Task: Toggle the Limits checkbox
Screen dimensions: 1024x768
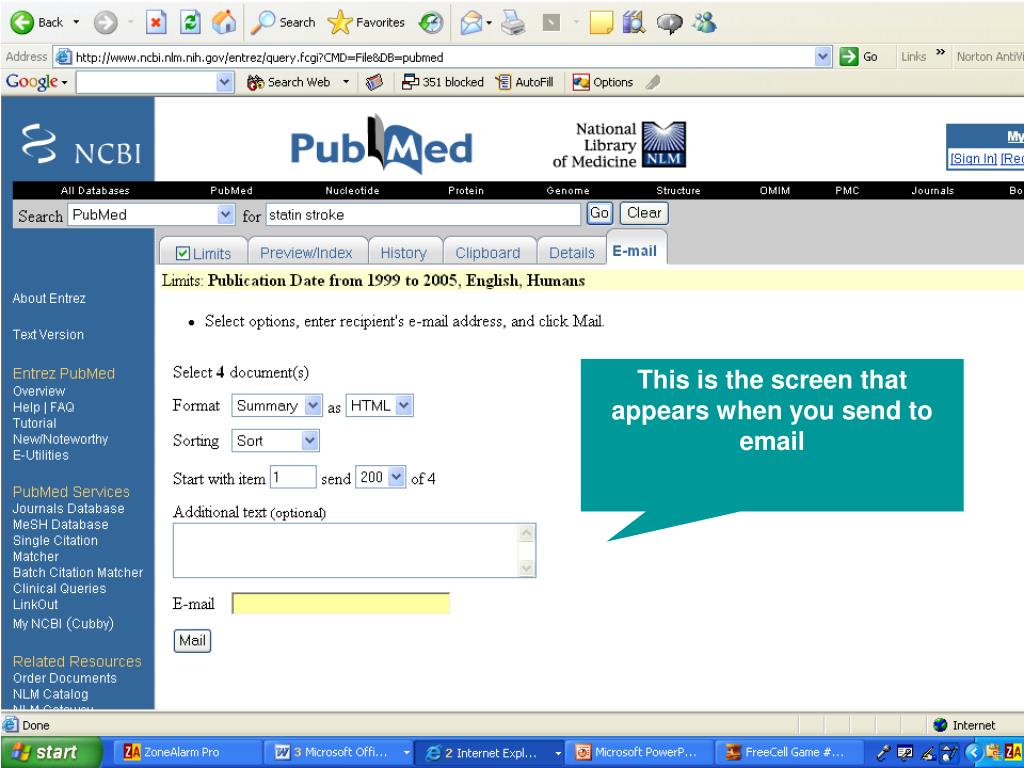Action: (183, 253)
